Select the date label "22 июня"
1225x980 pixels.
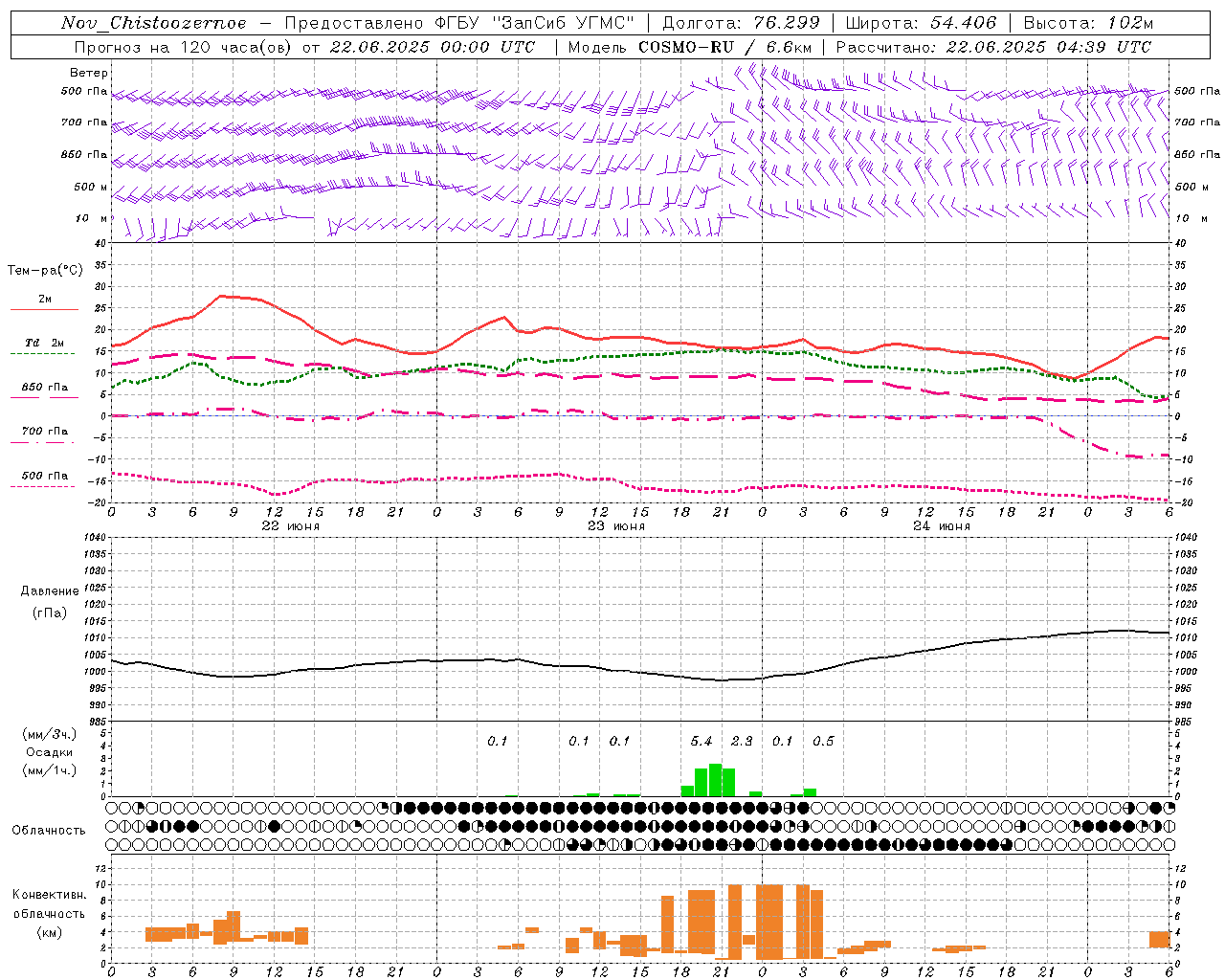pos(291,526)
